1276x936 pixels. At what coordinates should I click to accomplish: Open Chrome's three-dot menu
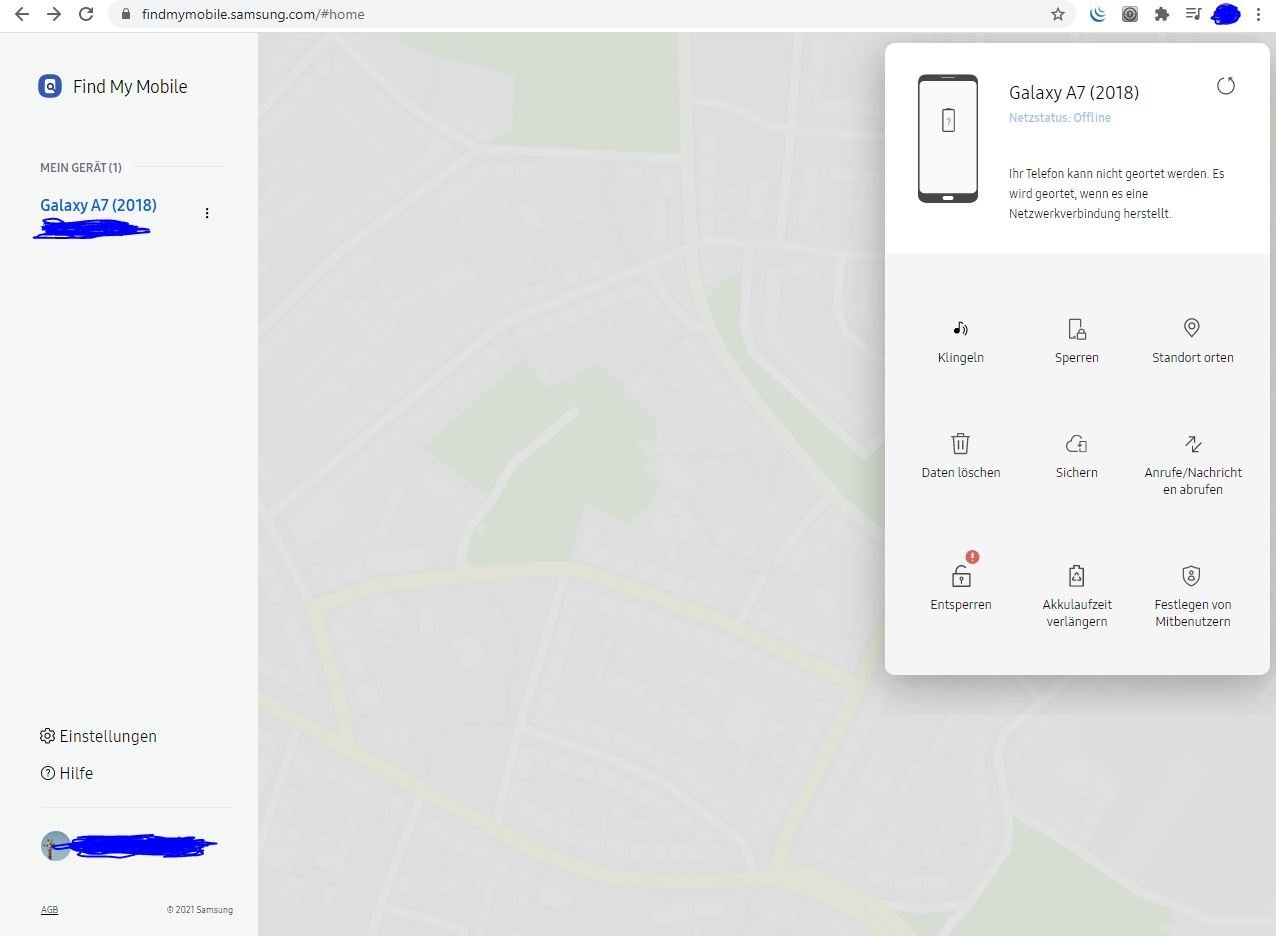pos(1257,14)
